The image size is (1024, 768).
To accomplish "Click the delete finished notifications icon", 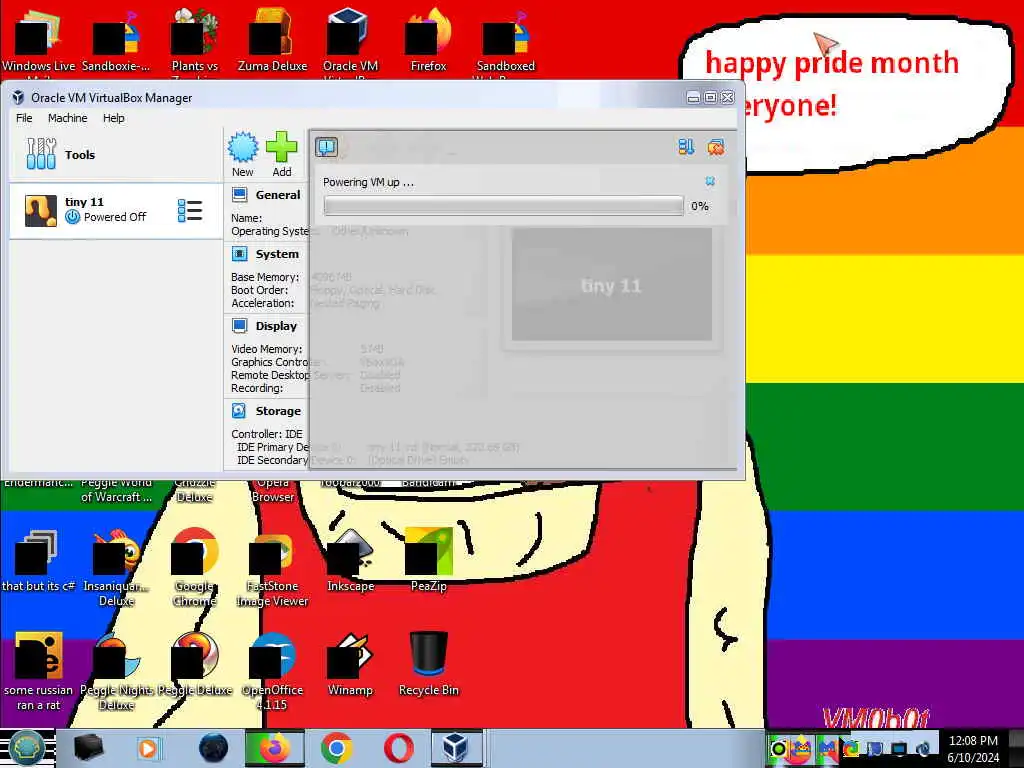I will pyautogui.click(x=716, y=147).
